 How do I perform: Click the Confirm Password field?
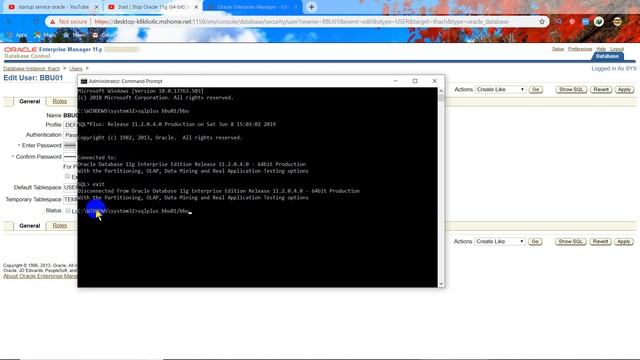coord(70,157)
